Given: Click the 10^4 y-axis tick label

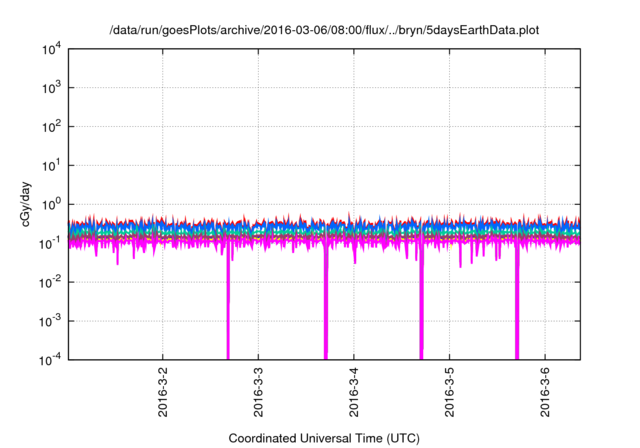Looking at the screenshot, I should click(51, 50).
